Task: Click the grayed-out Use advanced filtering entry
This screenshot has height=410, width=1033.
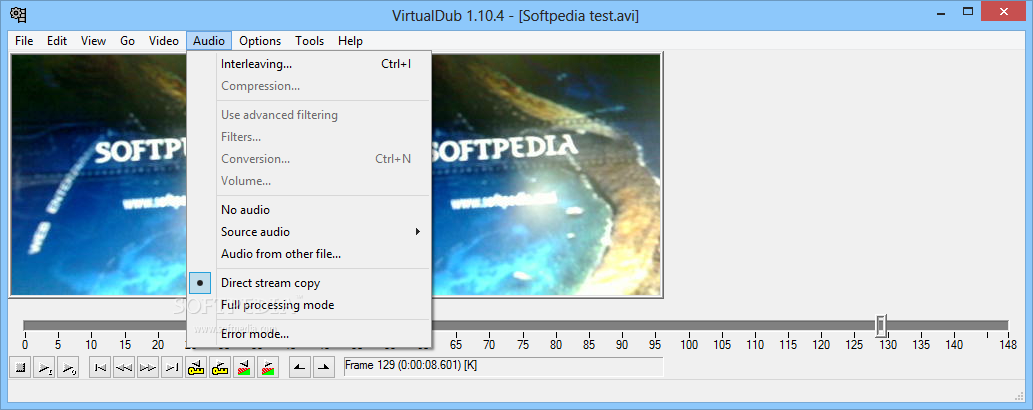Action: point(310,115)
